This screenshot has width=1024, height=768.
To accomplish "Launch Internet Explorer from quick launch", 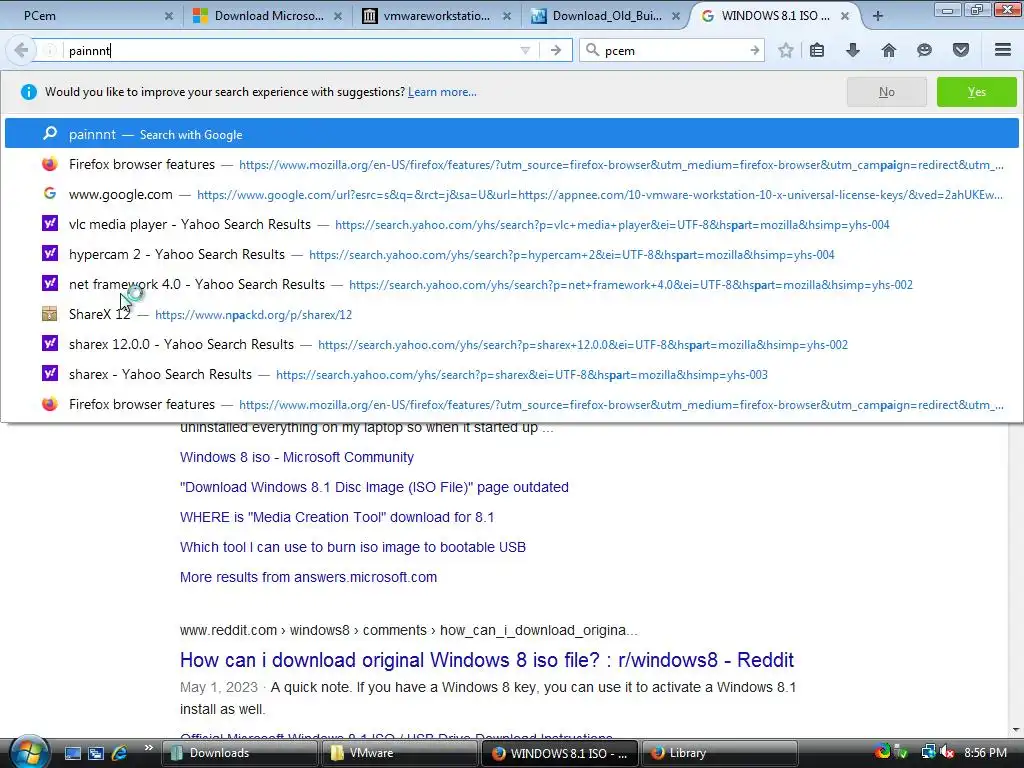I will 120,753.
